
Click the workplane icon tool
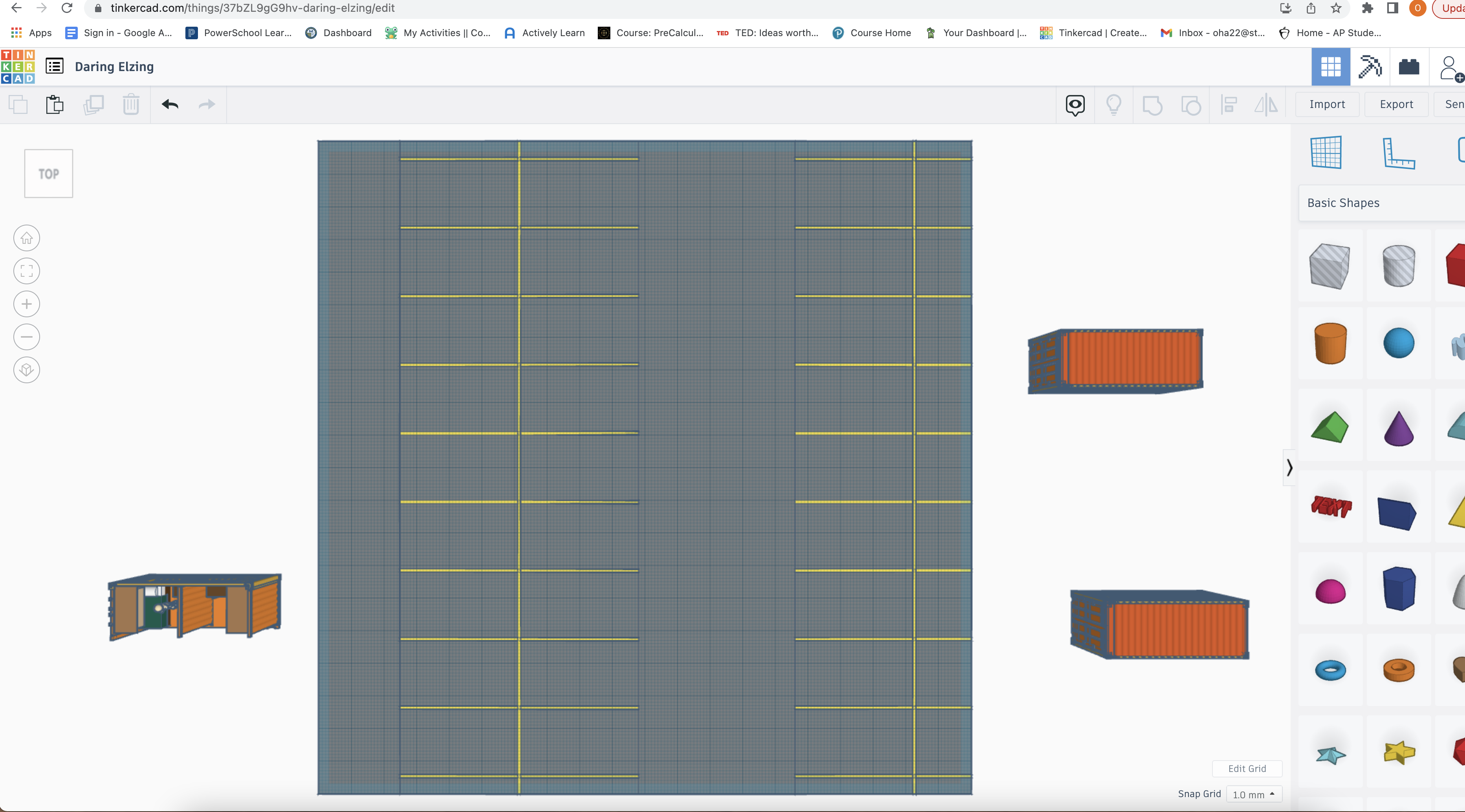(x=1327, y=152)
